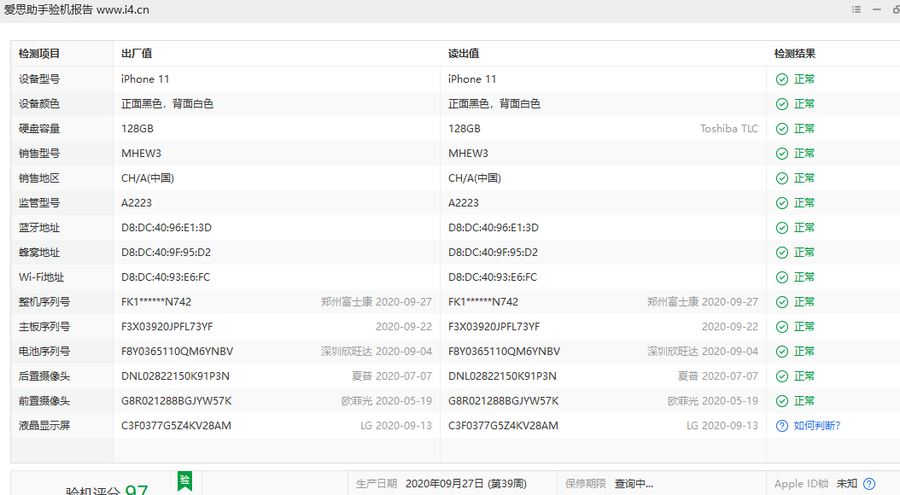Click green check icon in 设备型号 row
Screen dimensions: 900x495
(x=782, y=79)
